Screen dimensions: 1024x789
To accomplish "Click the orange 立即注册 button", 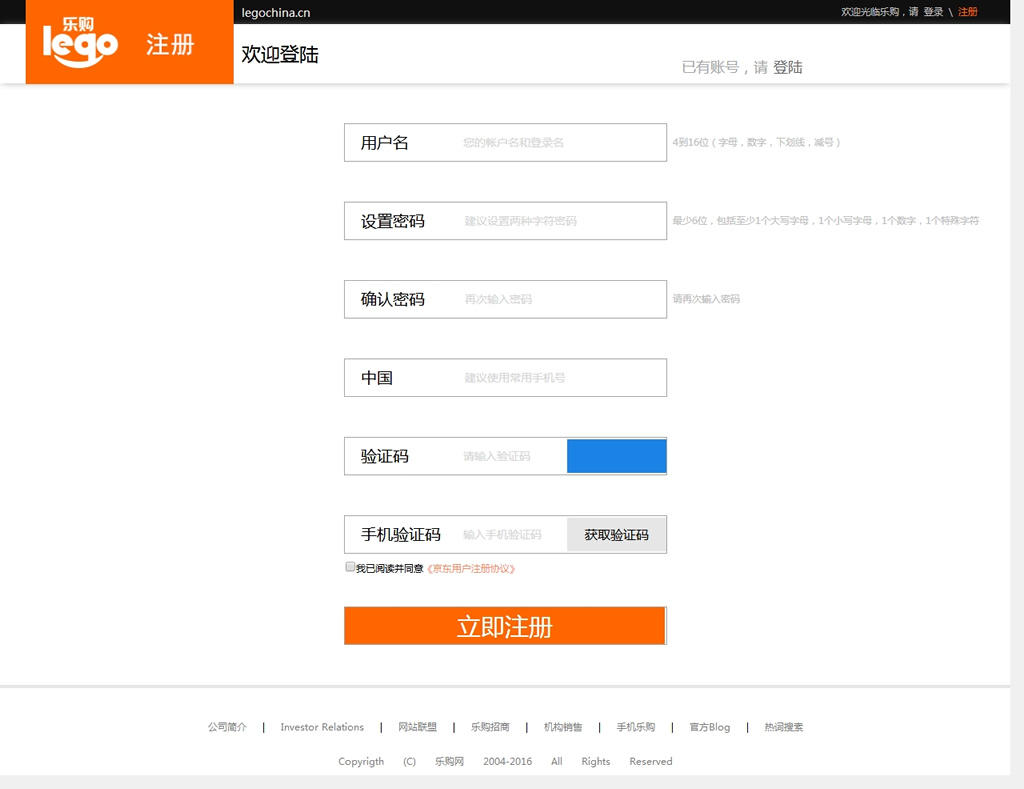I will tap(504, 626).
